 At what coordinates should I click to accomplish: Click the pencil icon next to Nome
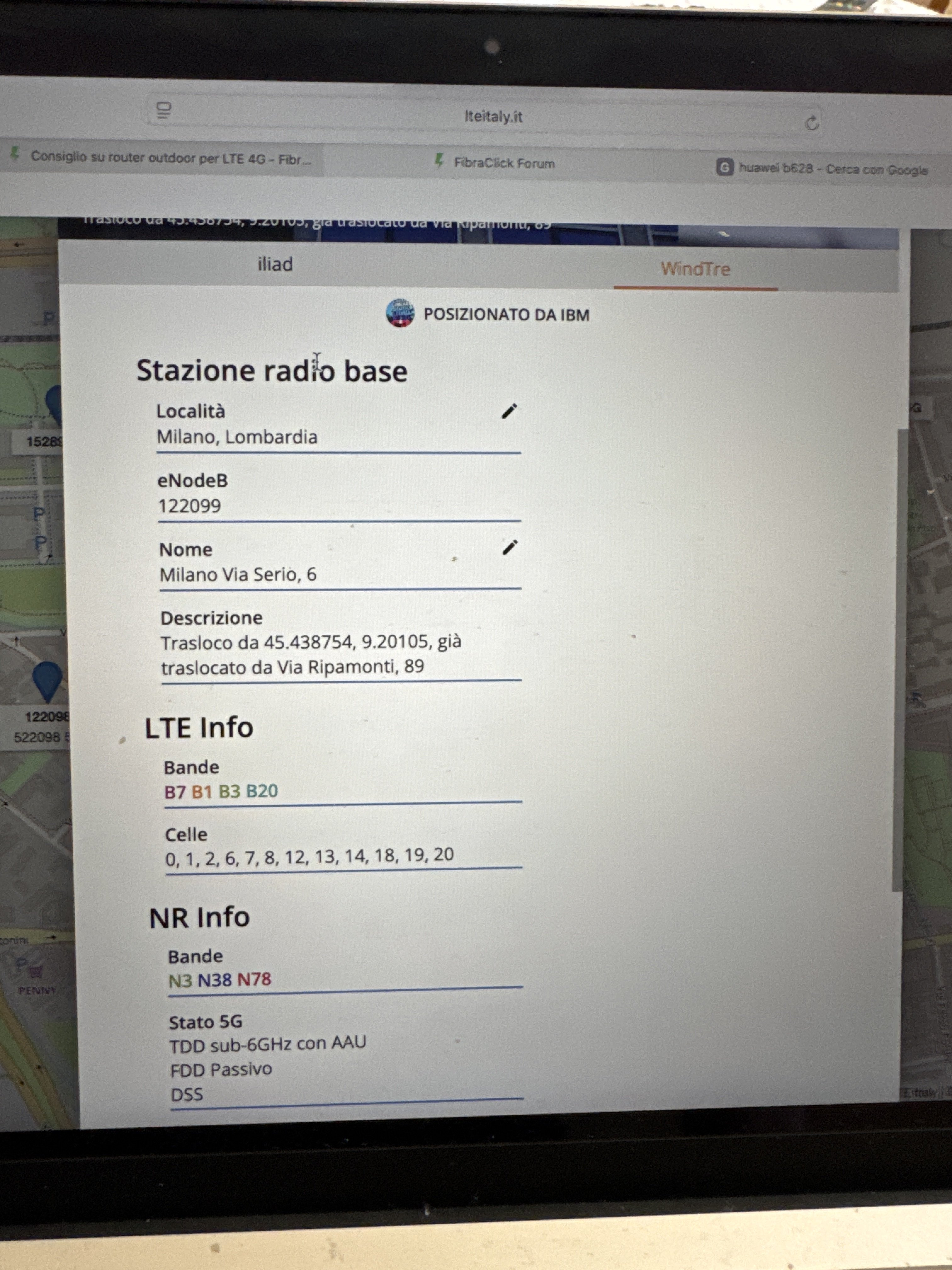pyautogui.click(x=510, y=548)
